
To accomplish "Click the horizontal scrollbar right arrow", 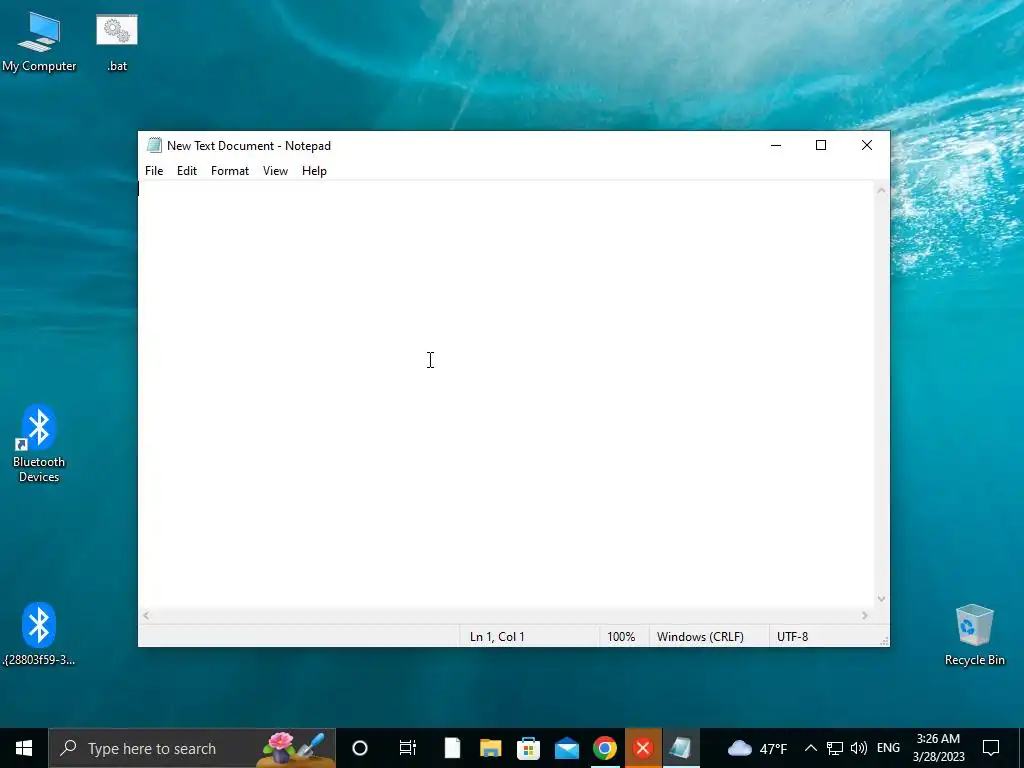I will click(x=865, y=615).
